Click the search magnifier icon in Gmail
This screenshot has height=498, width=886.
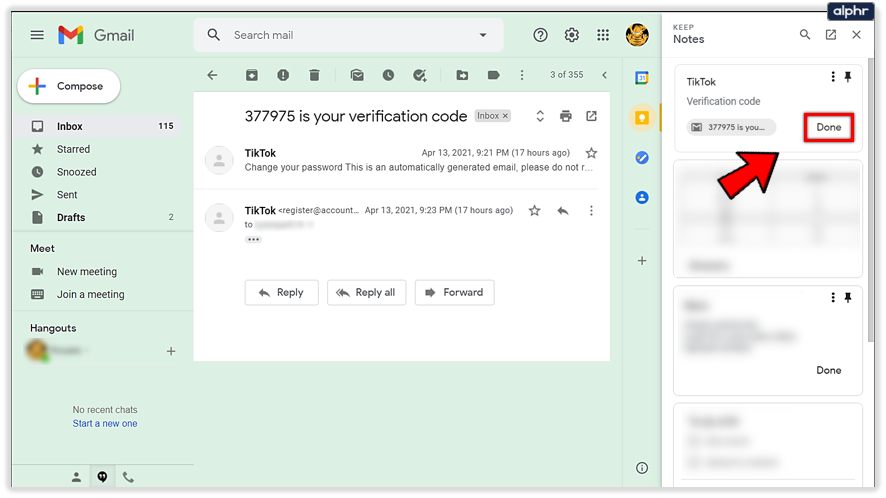[214, 35]
